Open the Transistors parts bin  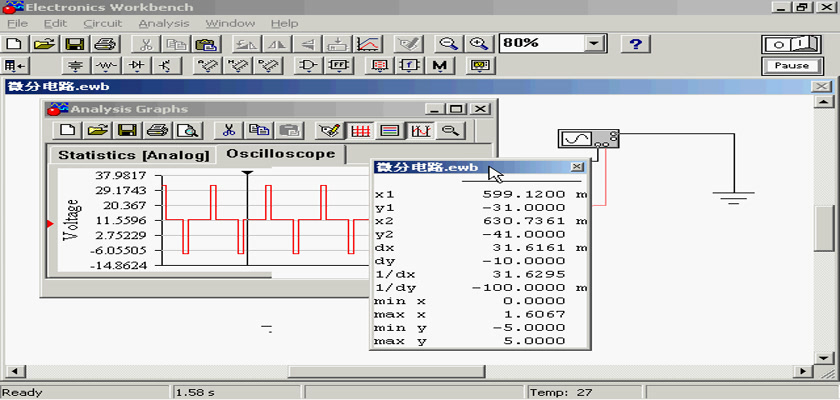(167, 65)
